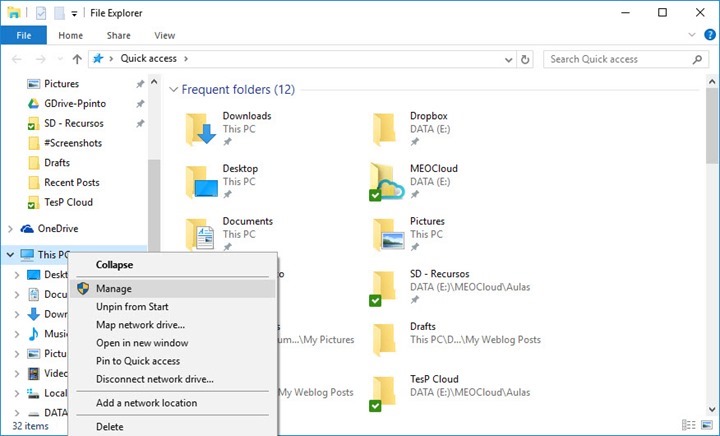Collapse the Frequent folders section

coord(174,90)
